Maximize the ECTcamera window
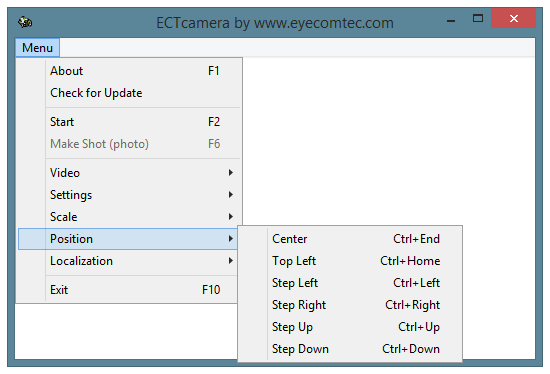The image size is (550, 374). [478, 18]
